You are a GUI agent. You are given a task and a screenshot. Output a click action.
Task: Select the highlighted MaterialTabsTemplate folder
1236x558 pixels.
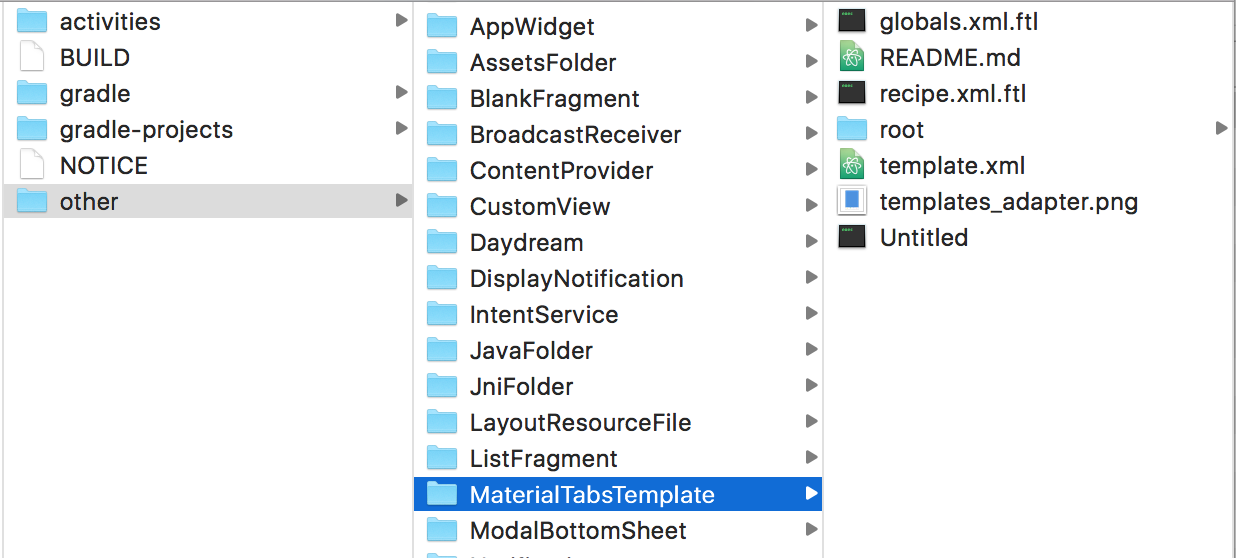click(x=618, y=494)
